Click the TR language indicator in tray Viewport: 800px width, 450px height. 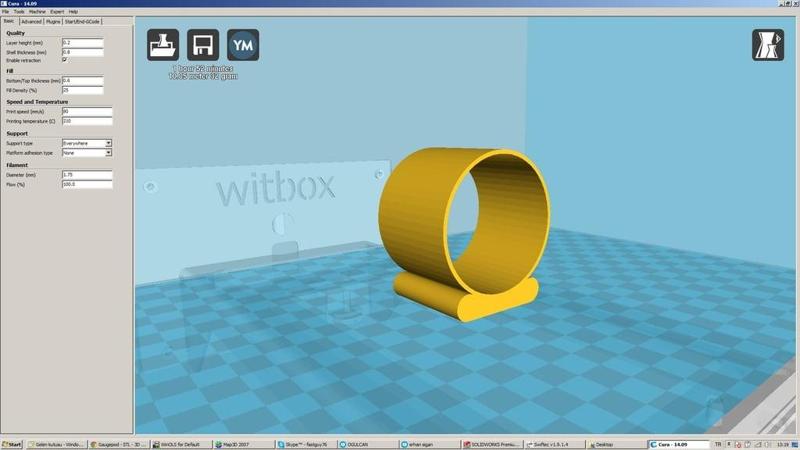click(x=718, y=444)
